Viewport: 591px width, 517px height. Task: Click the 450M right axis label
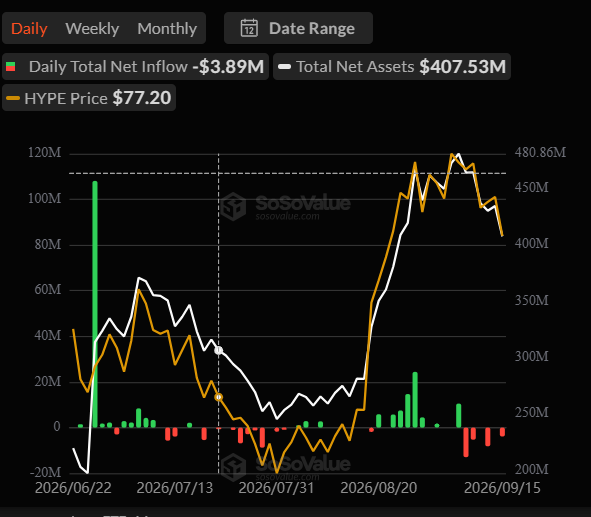coord(531,187)
